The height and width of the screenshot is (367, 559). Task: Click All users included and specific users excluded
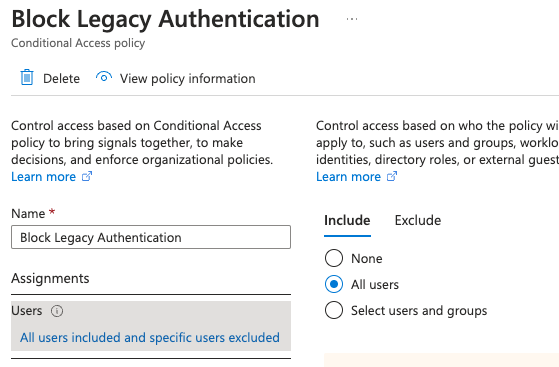[150, 337]
